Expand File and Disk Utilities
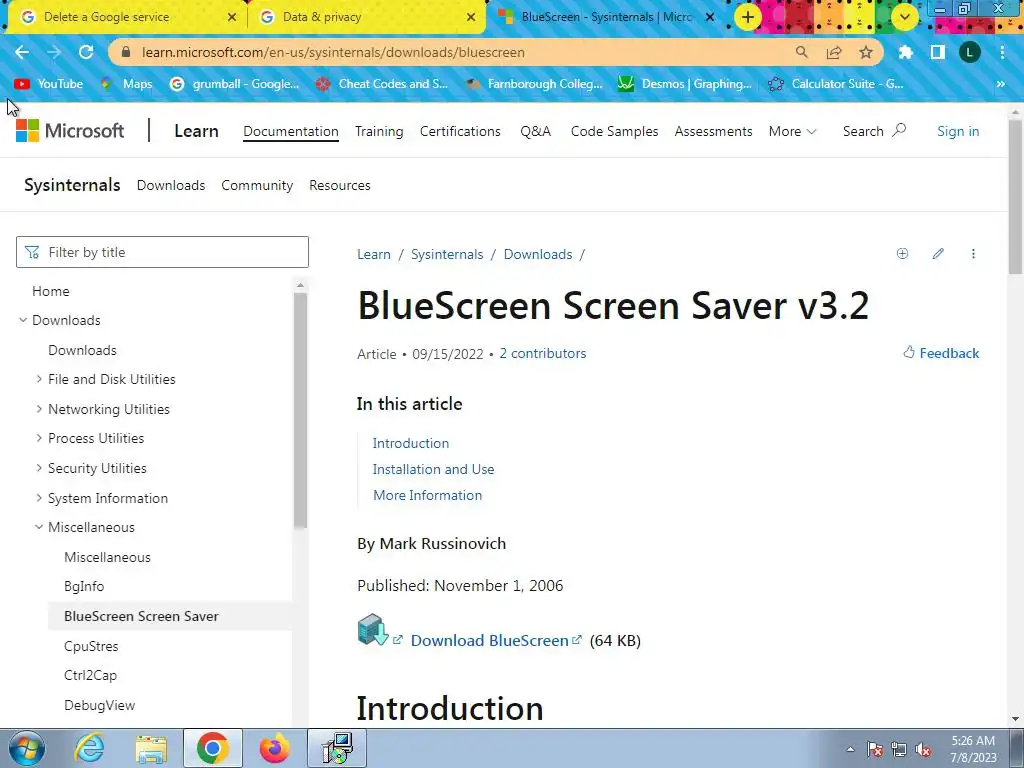This screenshot has width=1024, height=768. [x=39, y=379]
